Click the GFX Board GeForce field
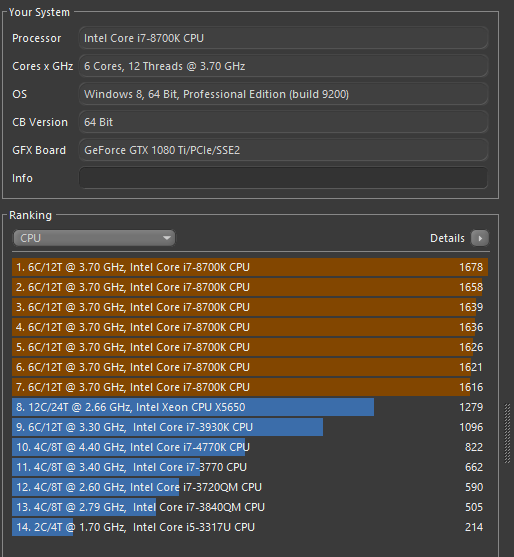This screenshot has height=557, width=514. (x=283, y=150)
